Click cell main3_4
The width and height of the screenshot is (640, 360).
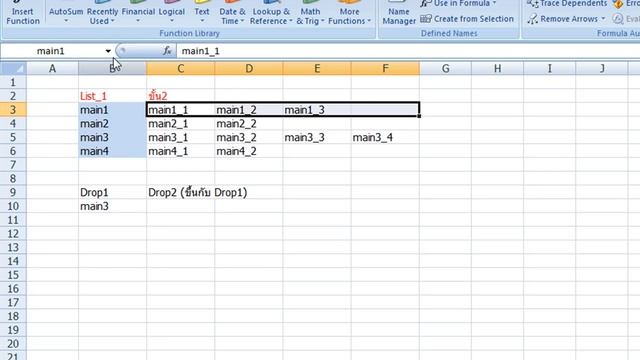tap(385, 137)
